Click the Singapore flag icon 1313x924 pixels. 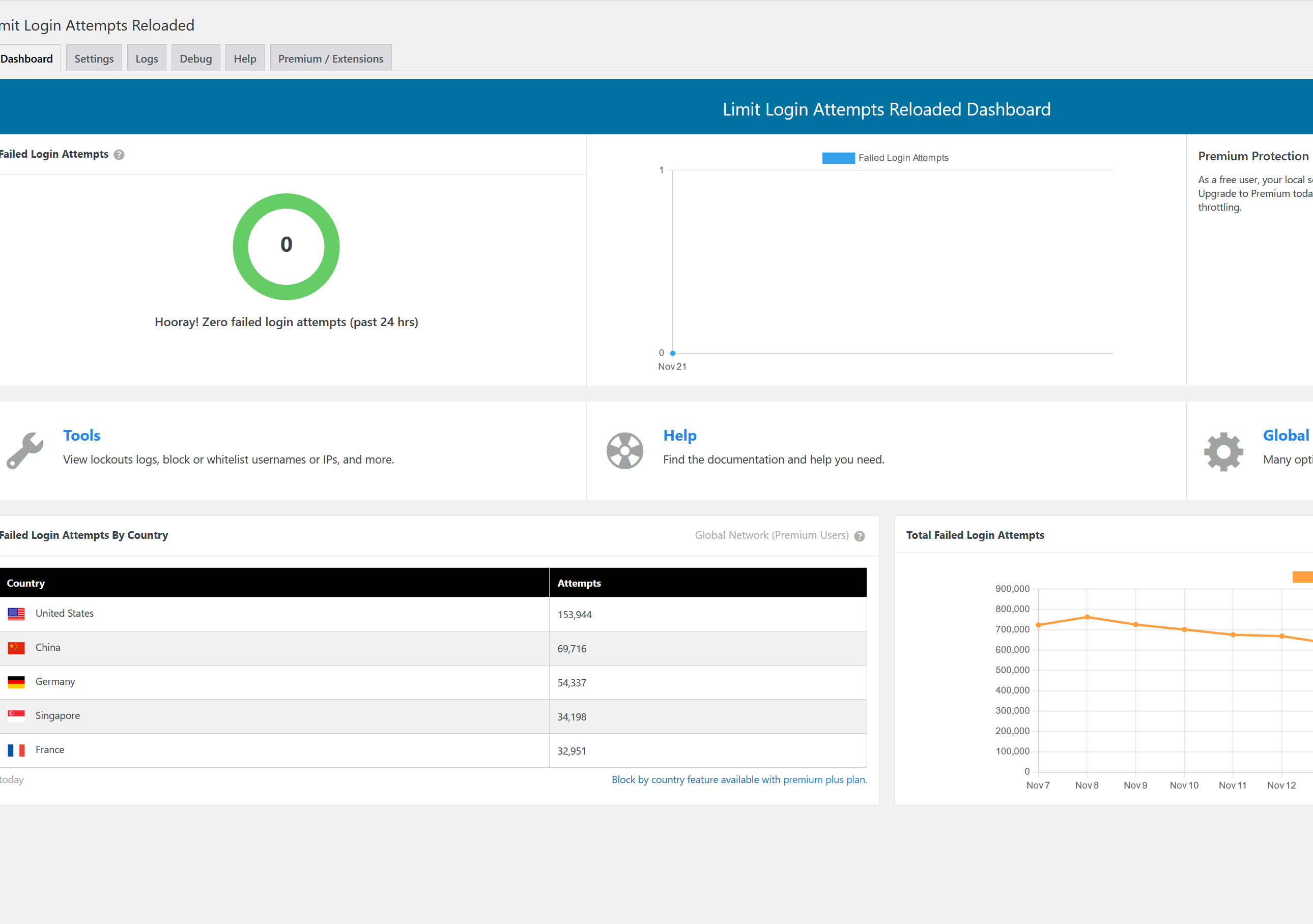click(16, 716)
